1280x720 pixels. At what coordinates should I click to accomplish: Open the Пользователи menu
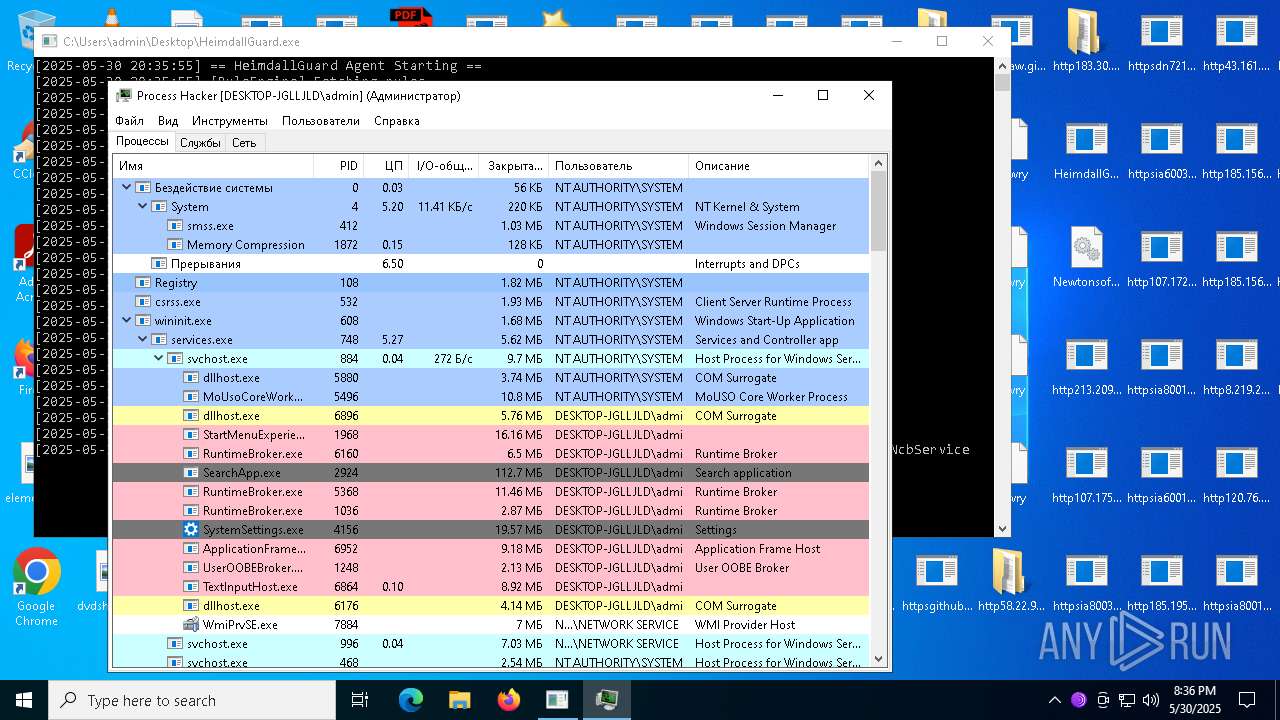(321, 121)
